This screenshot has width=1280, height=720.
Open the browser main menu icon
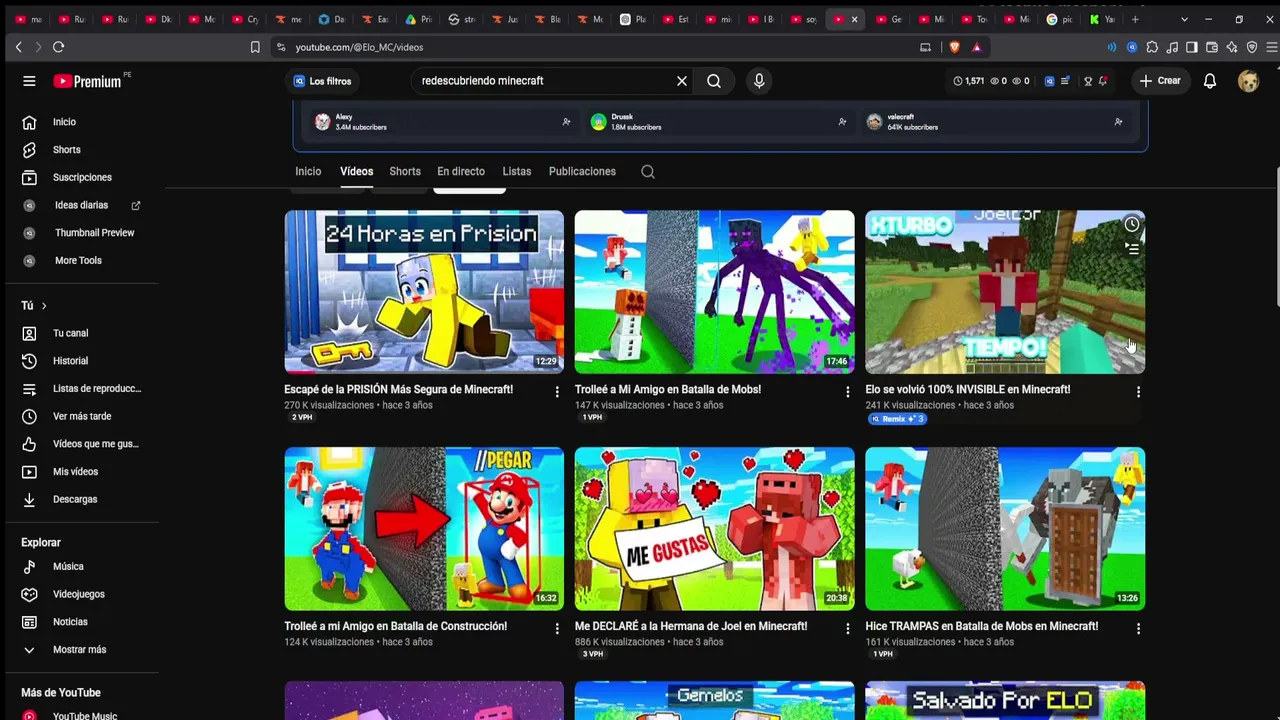pos(1272,47)
